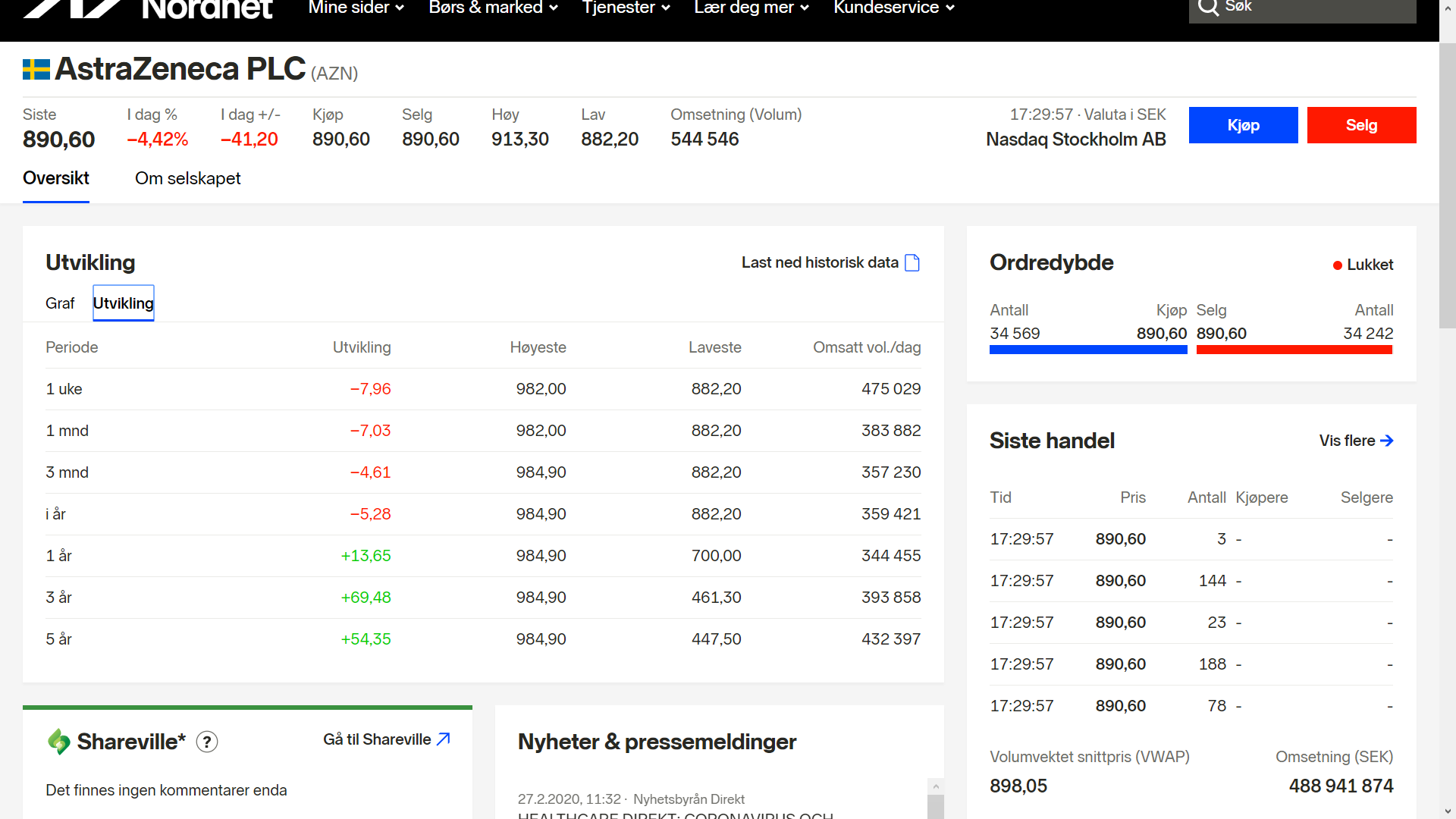Click the Selgere column header
Viewport: 1456px width, 819px height.
click(1367, 497)
